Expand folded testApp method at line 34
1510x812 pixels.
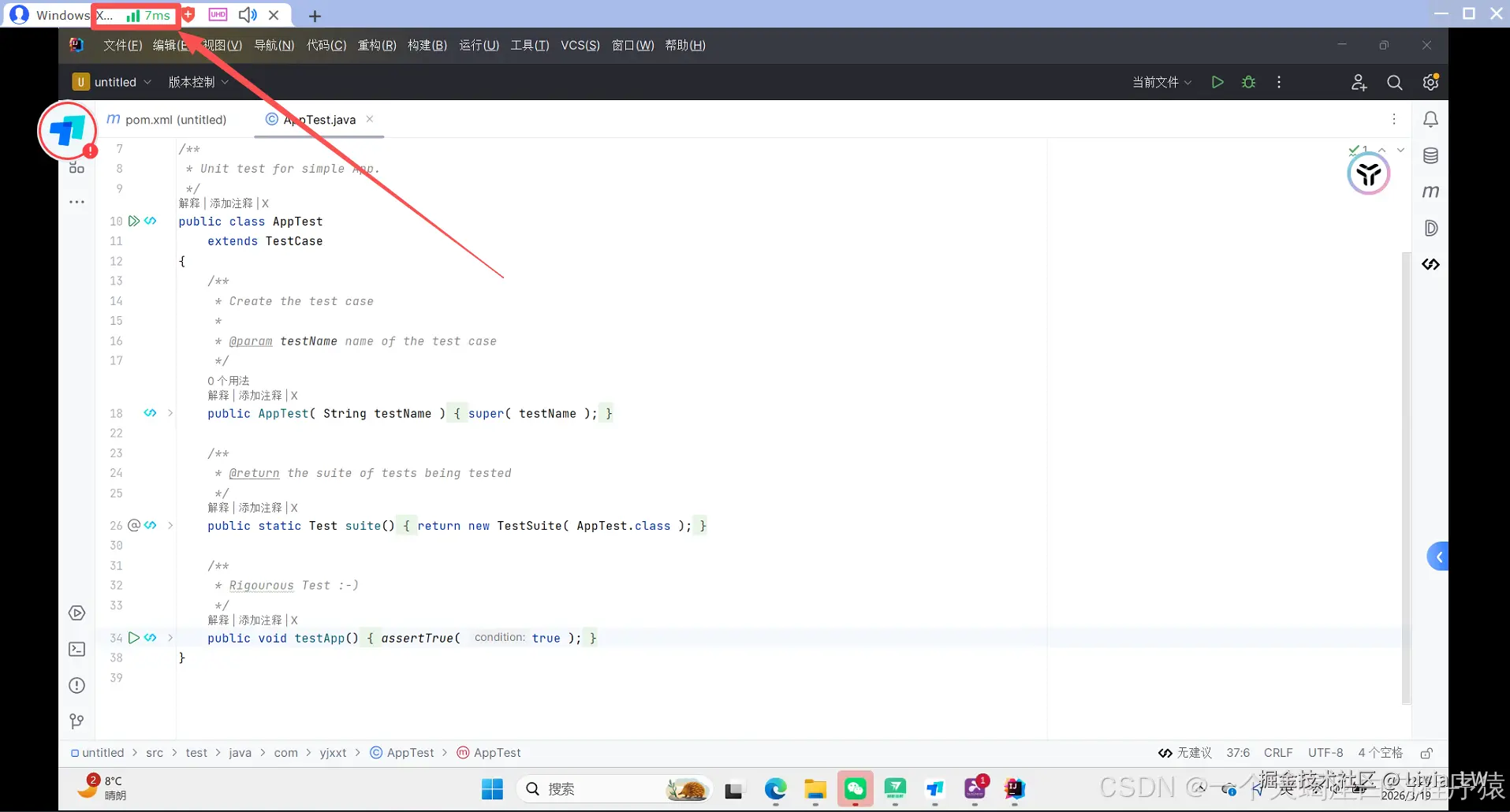click(x=170, y=638)
